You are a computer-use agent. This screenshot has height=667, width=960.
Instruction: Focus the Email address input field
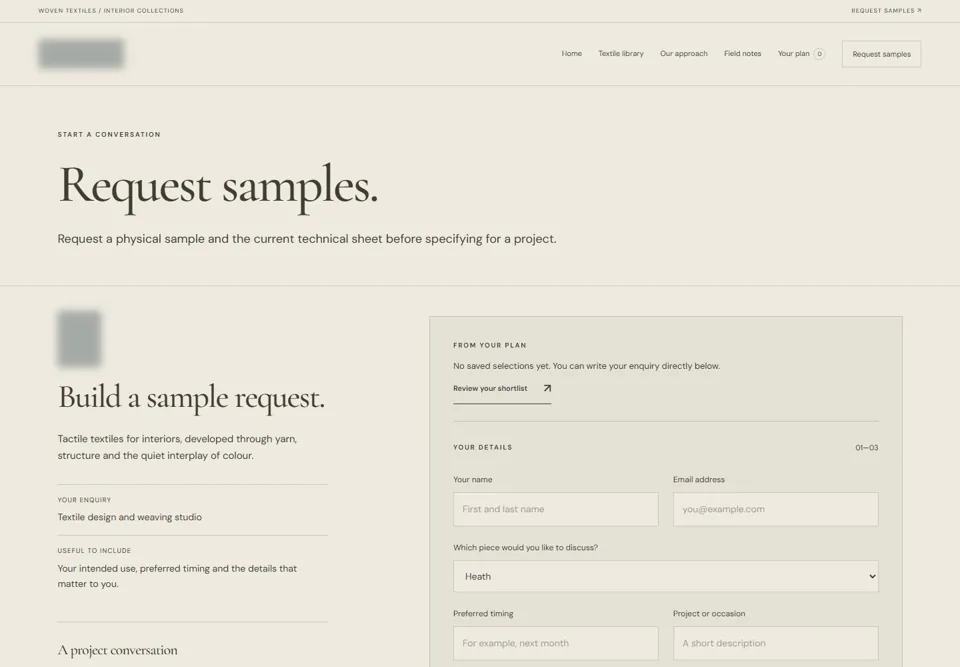(x=775, y=509)
